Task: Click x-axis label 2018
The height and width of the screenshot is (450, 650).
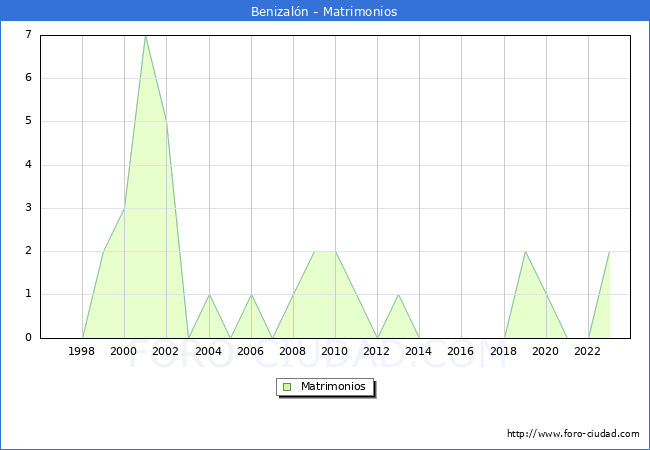Action: click(504, 351)
